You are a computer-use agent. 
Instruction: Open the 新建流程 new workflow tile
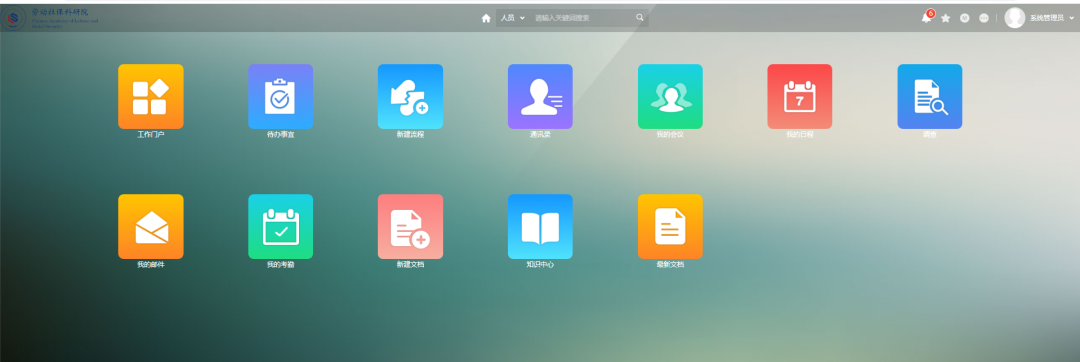pyautogui.click(x=411, y=96)
